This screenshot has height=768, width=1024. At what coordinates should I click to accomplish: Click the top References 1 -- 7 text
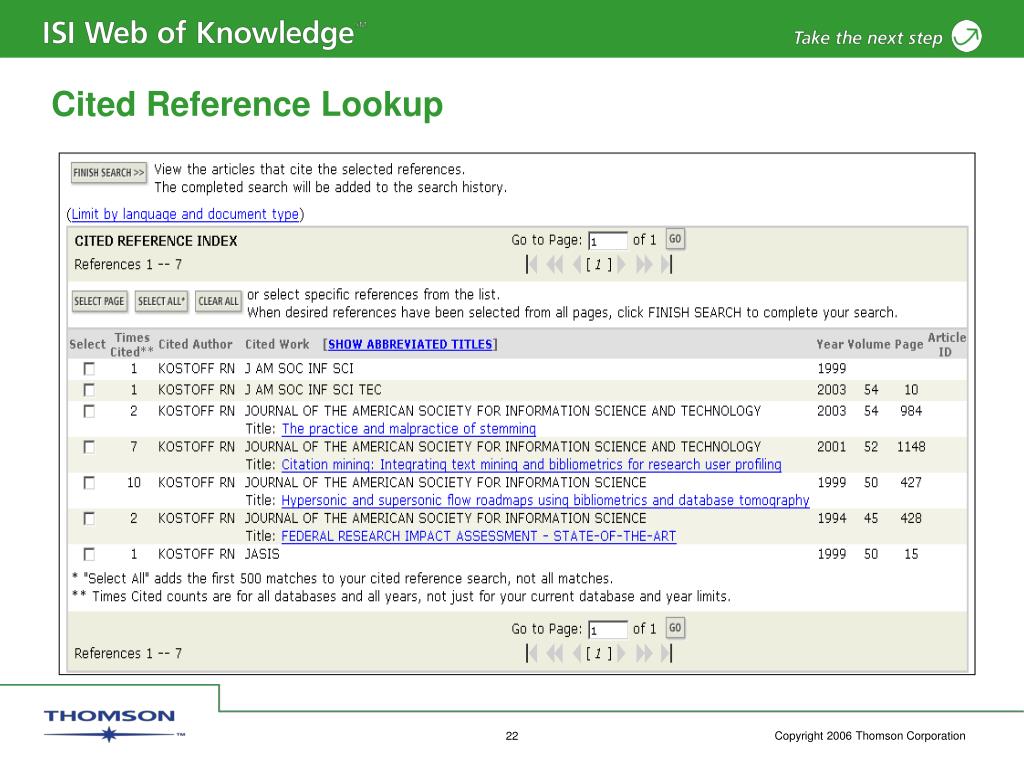click(x=128, y=264)
